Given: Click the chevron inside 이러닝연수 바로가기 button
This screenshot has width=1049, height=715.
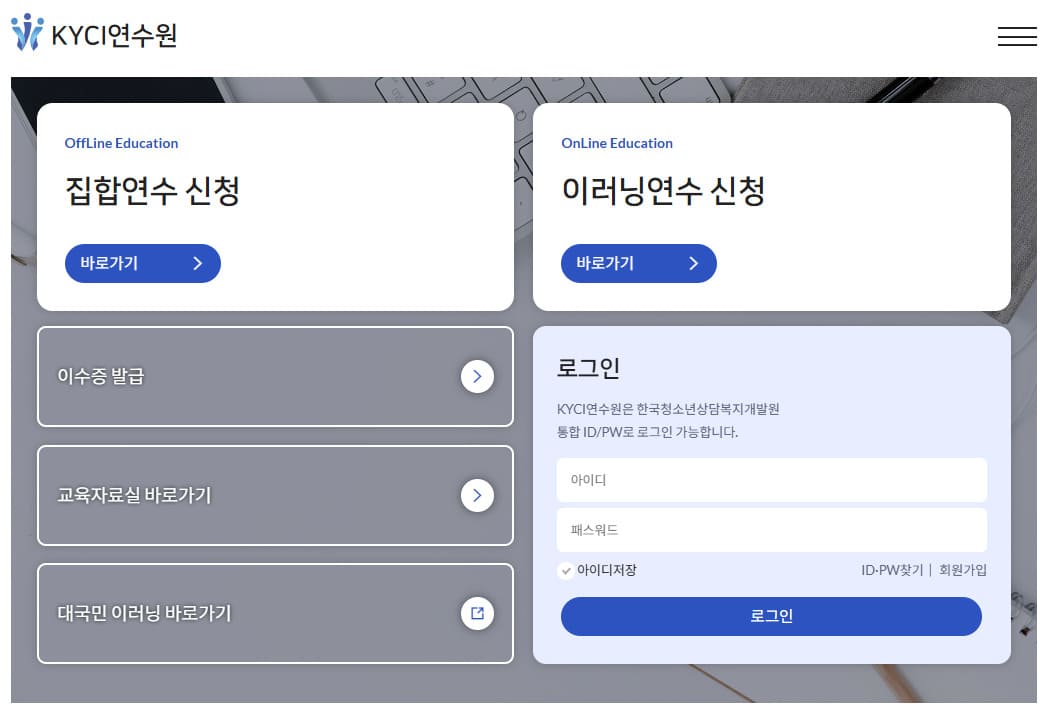Looking at the screenshot, I should 693,263.
